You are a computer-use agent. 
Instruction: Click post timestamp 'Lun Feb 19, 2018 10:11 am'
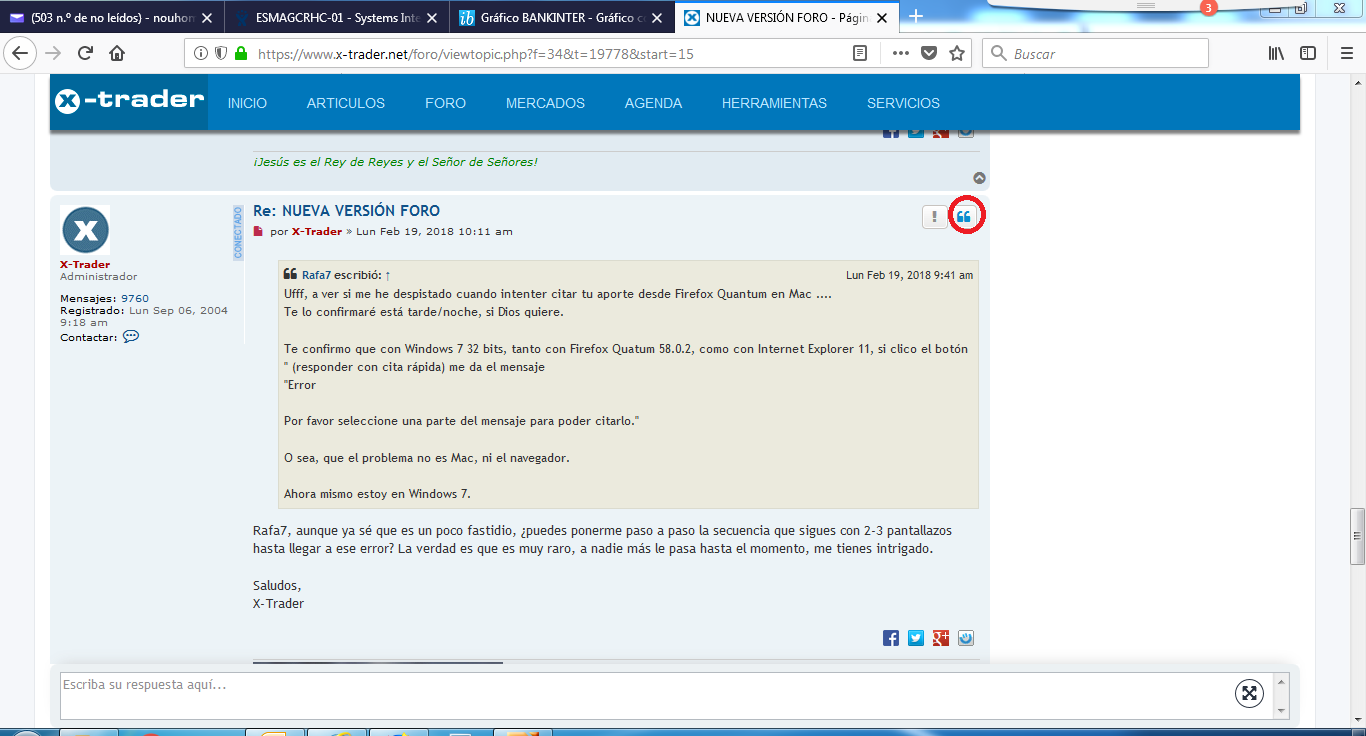coord(434,232)
